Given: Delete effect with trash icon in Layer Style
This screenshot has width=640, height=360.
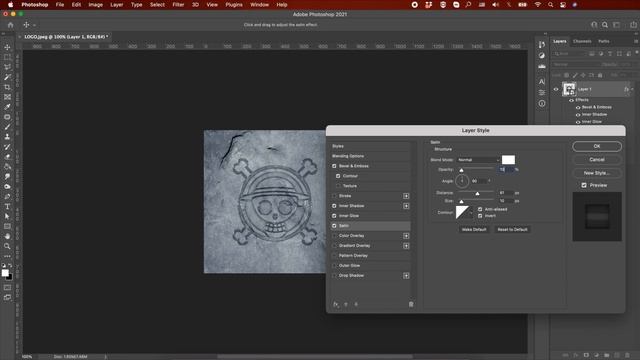Looking at the screenshot, I should coord(411,304).
